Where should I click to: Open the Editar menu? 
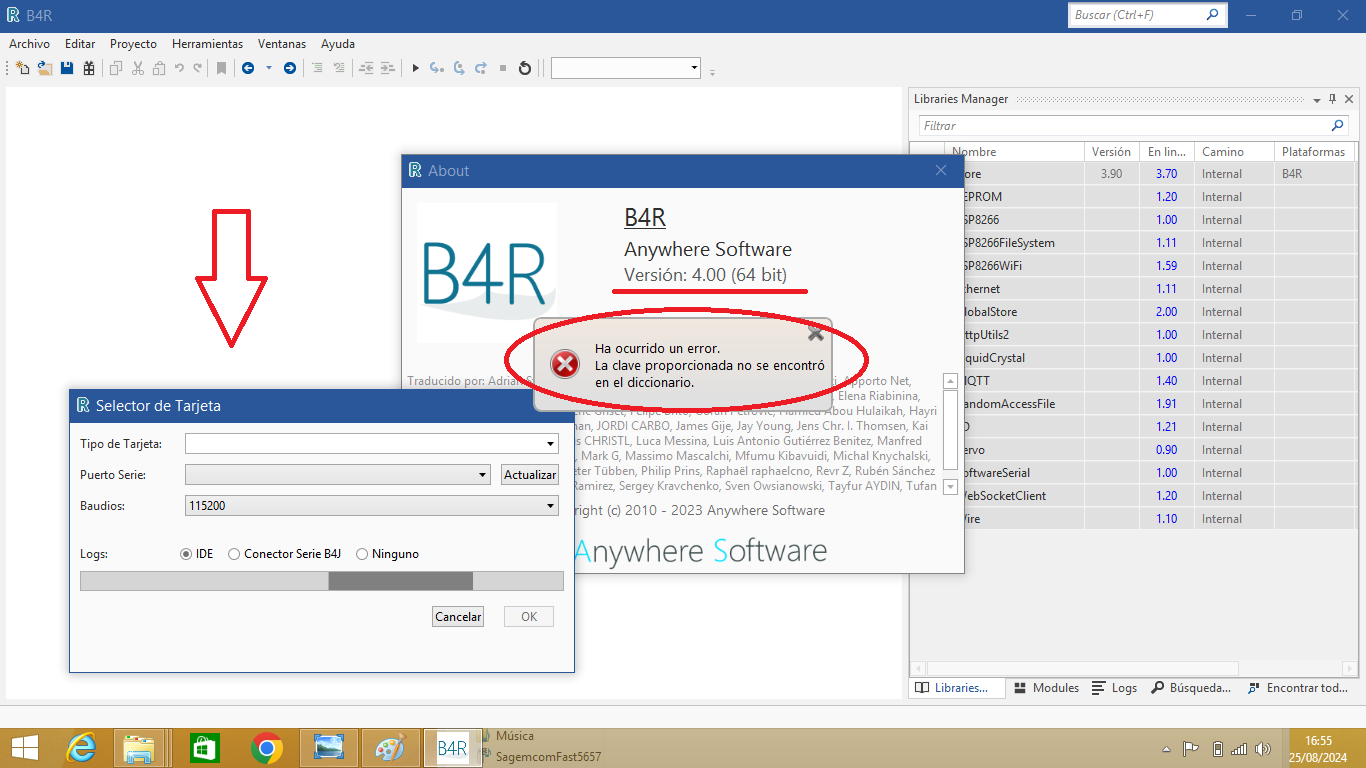[80, 44]
